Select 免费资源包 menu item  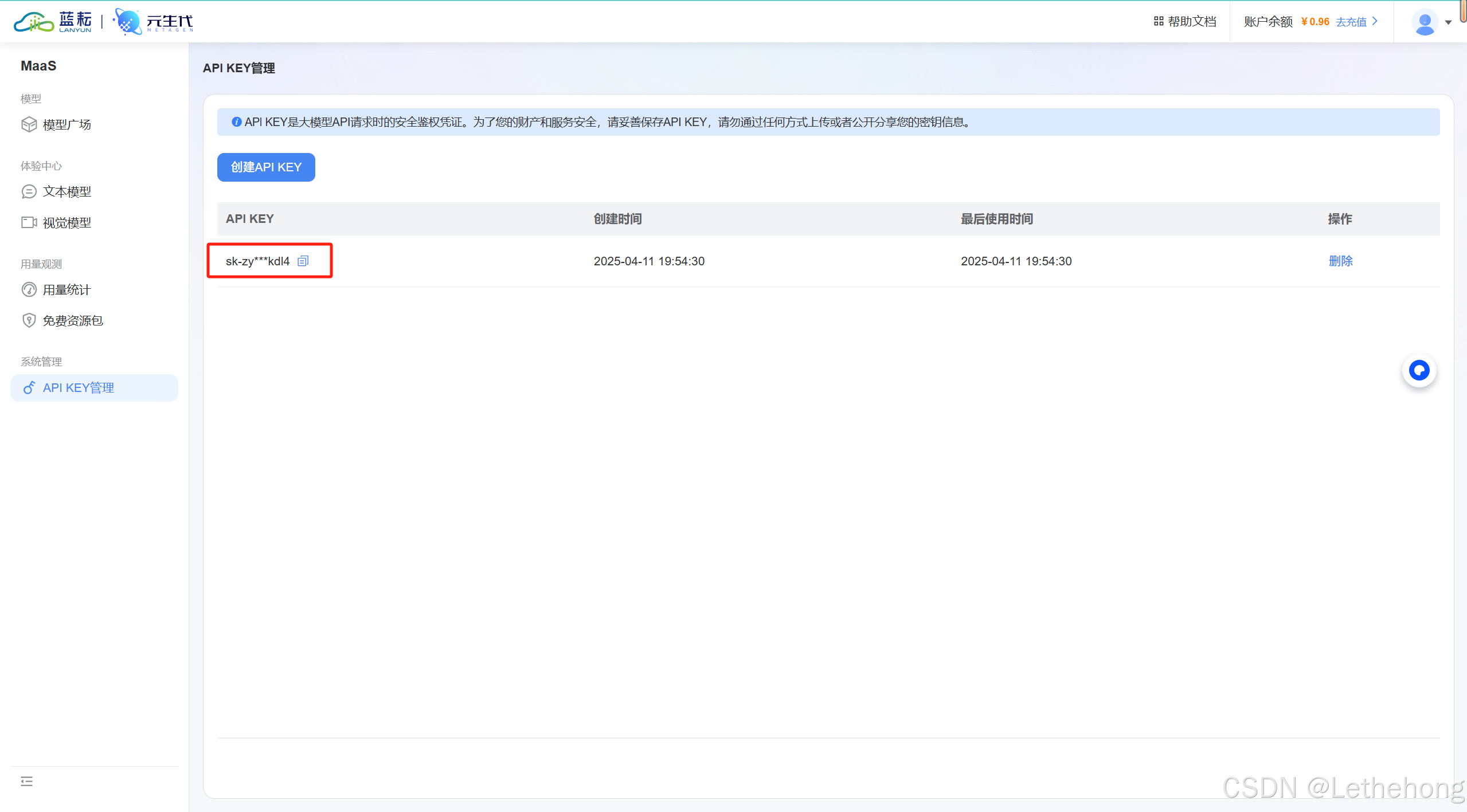[72, 320]
